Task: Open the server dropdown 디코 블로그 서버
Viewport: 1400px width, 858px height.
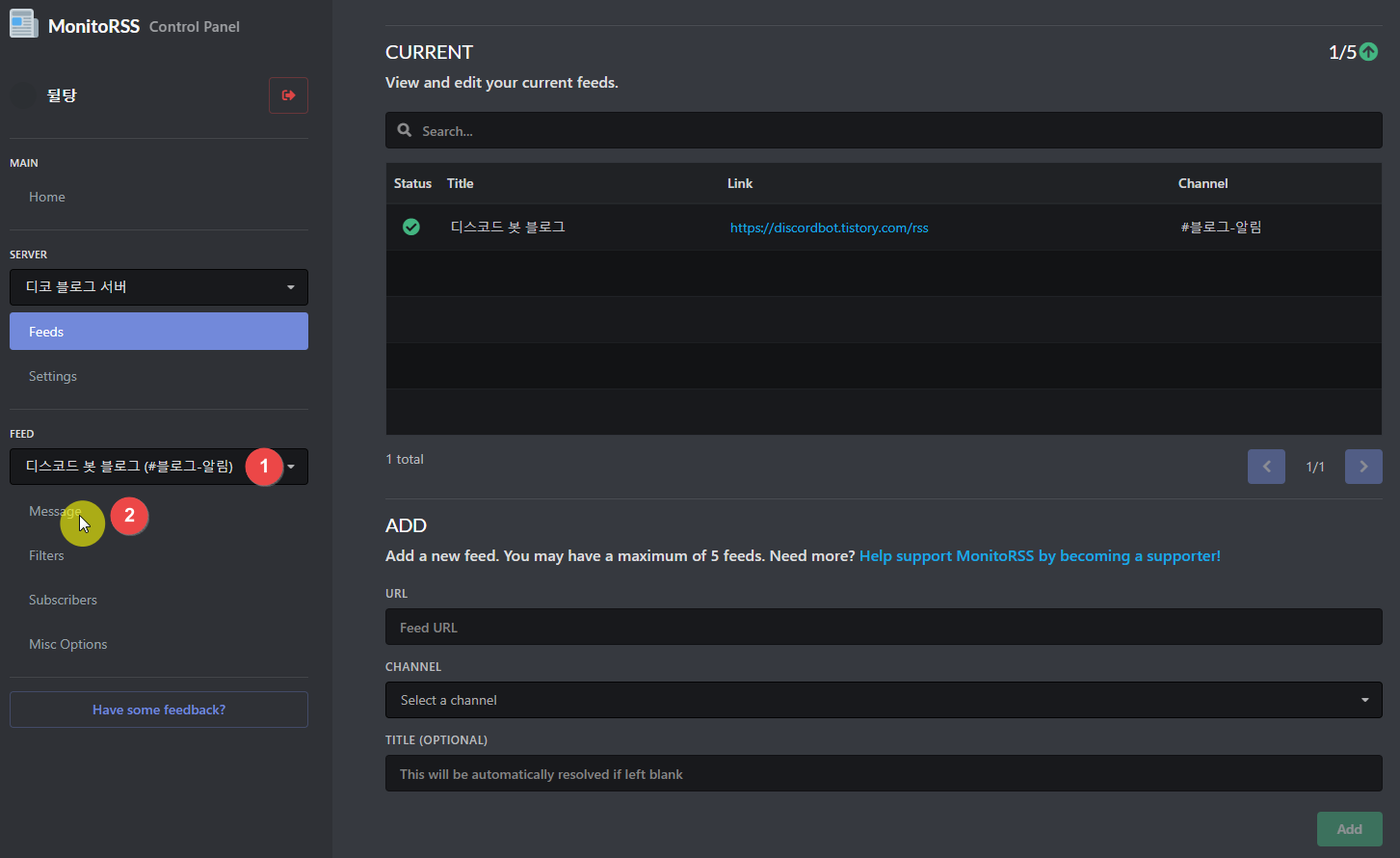Action: coord(159,287)
